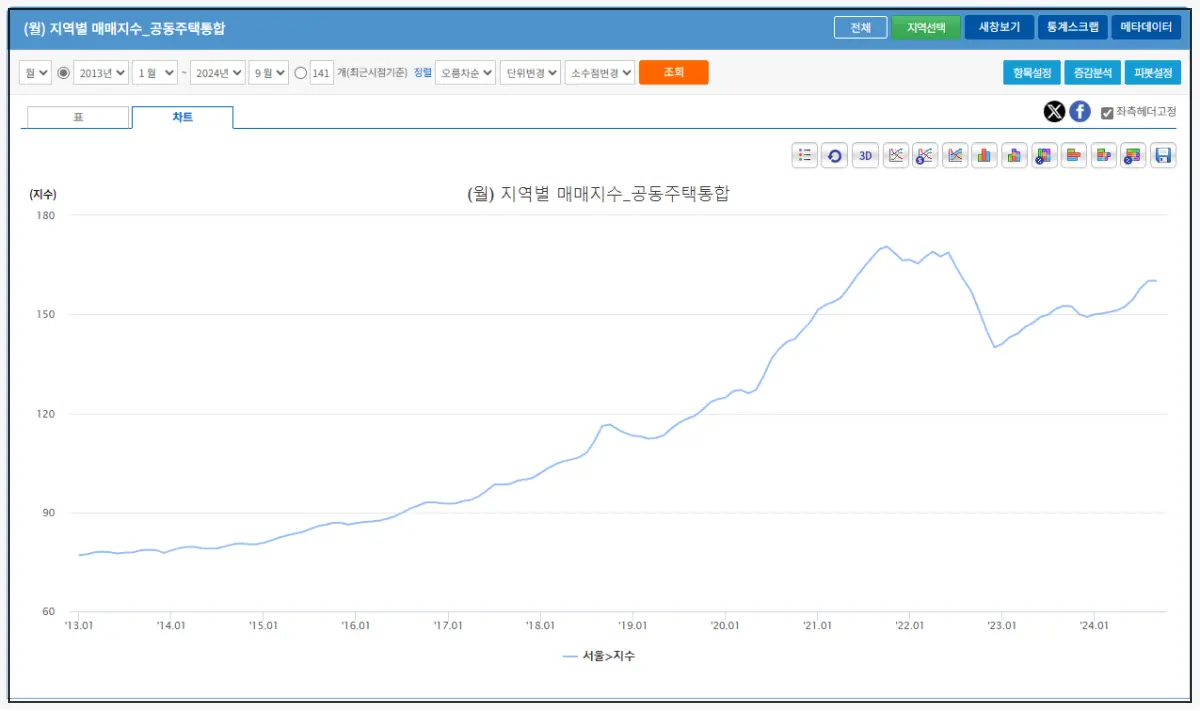Switch to the horizontal bar chart type
Screen dimensions: 1200x711
pyautogui.click(x=1074, y=155)
